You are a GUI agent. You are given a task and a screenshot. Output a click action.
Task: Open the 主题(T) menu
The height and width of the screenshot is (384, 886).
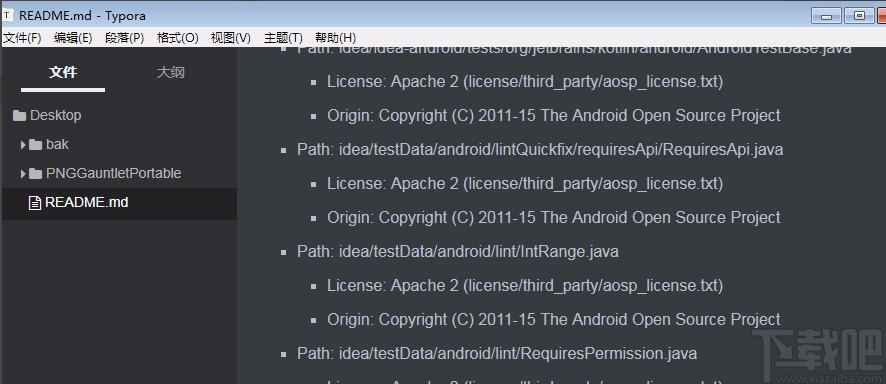tap(283, 38)
